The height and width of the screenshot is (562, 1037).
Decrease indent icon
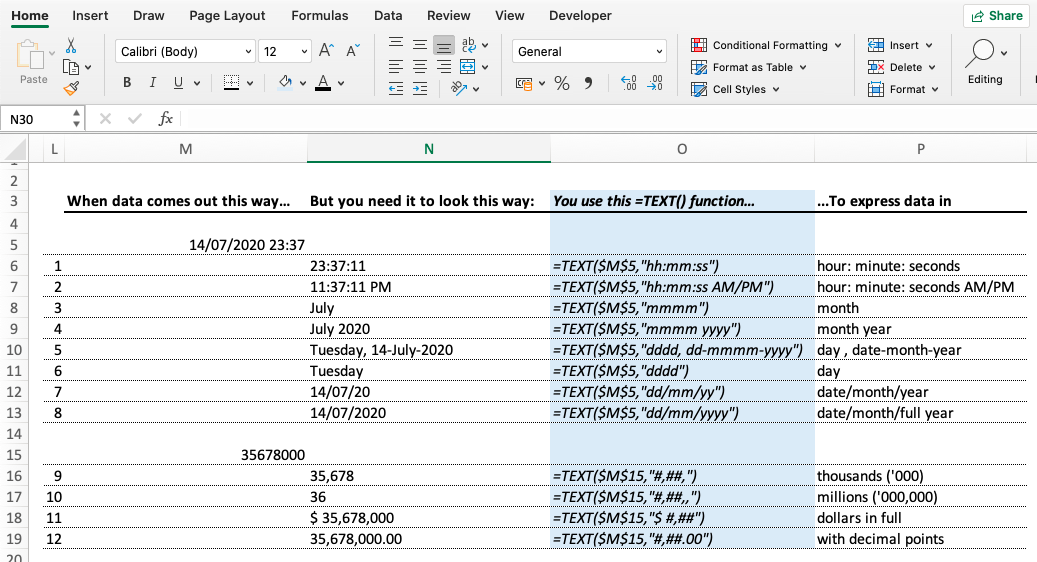click(396, 89)
